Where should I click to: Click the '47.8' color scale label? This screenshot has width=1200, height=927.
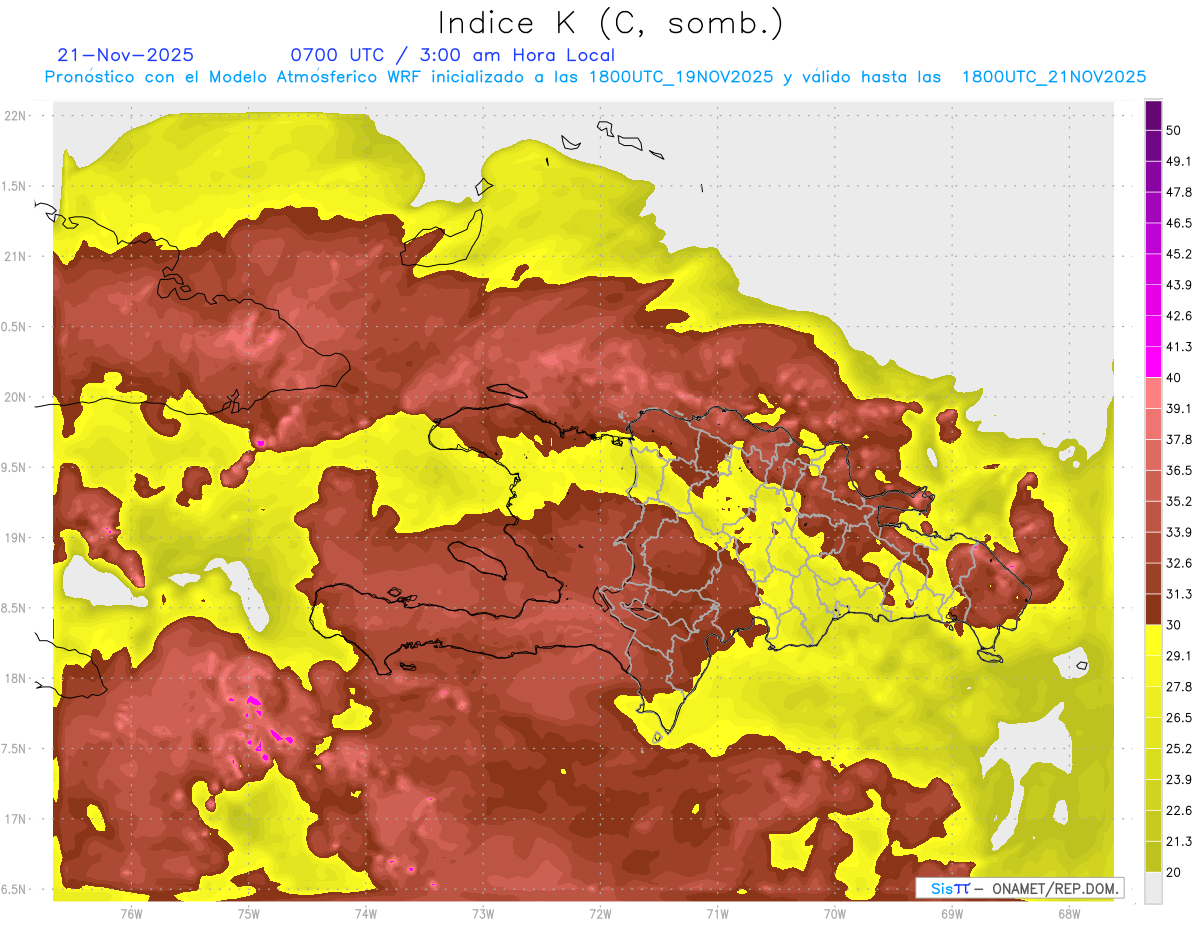[x=1179, y=192]
